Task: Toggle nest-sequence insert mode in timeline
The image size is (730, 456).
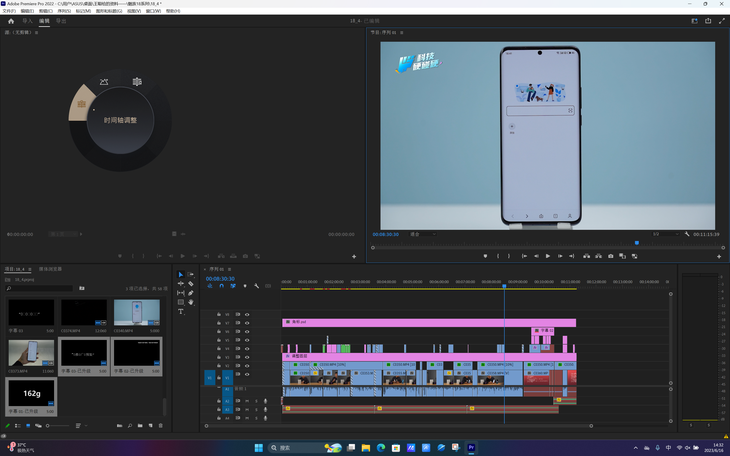Action: pyautogui.click(x=210, y=286)
